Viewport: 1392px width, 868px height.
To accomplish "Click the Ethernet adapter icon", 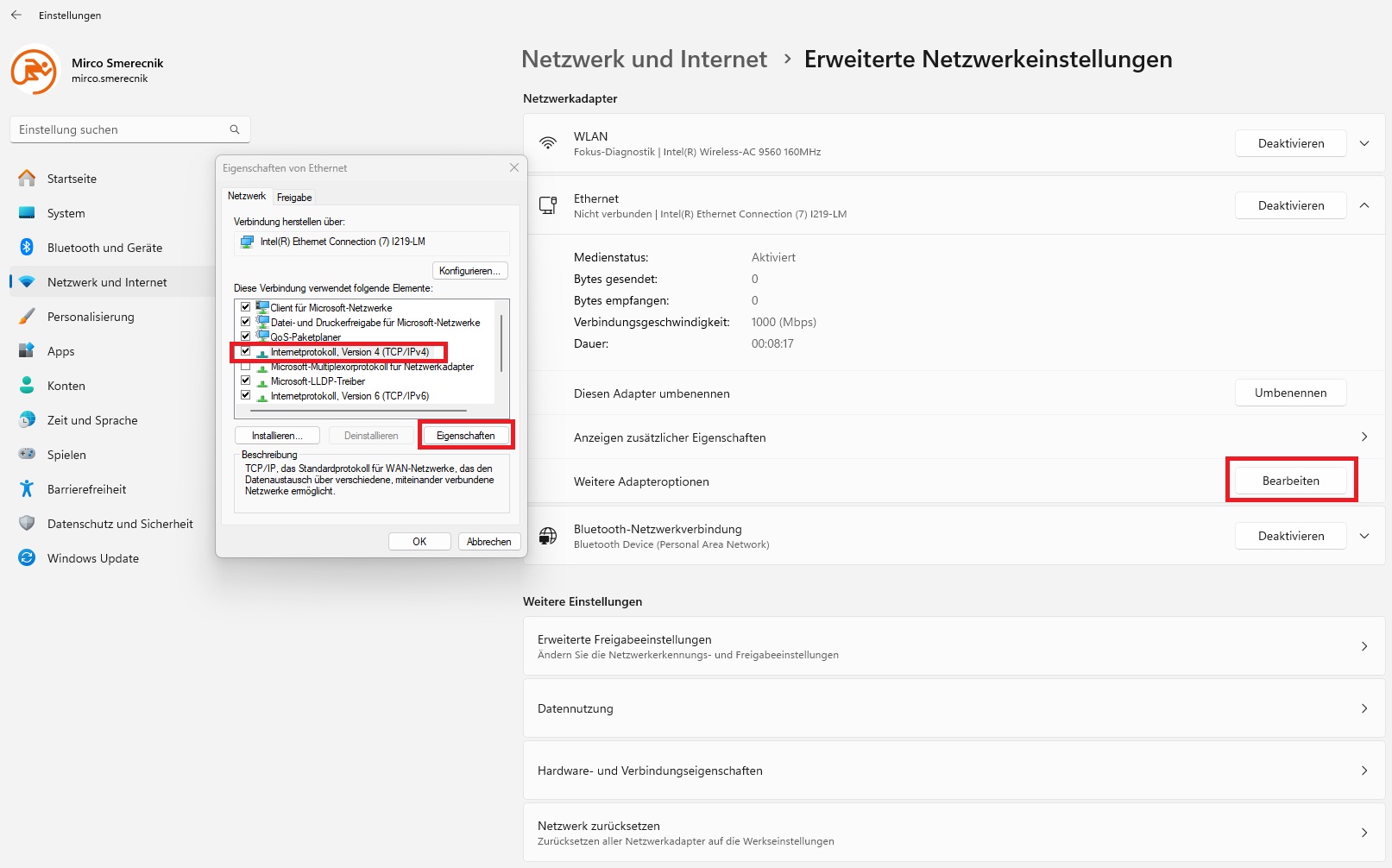I will click(x=548, y=205).
